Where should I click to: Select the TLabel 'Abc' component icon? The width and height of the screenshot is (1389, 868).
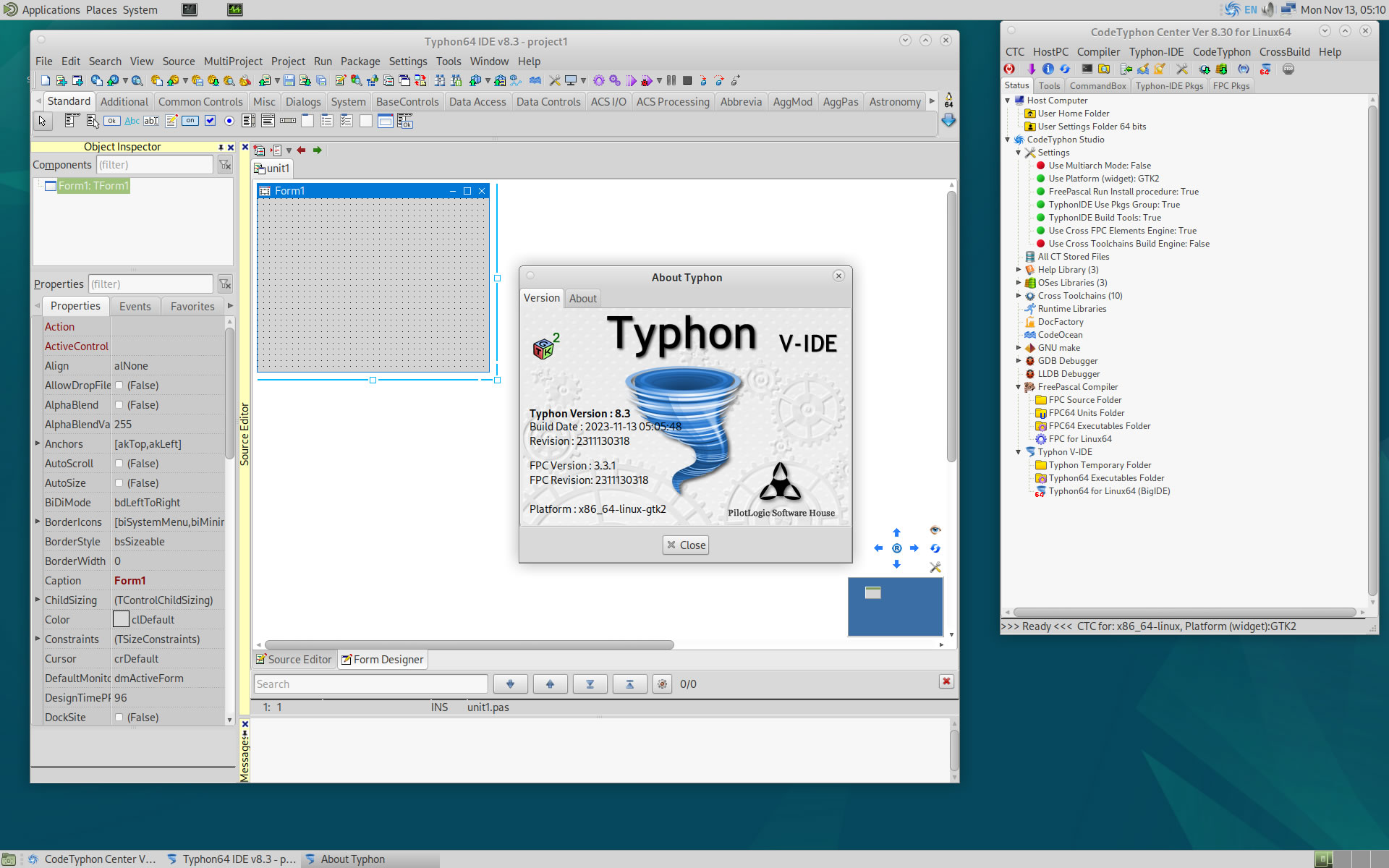[x=132, y=122]
